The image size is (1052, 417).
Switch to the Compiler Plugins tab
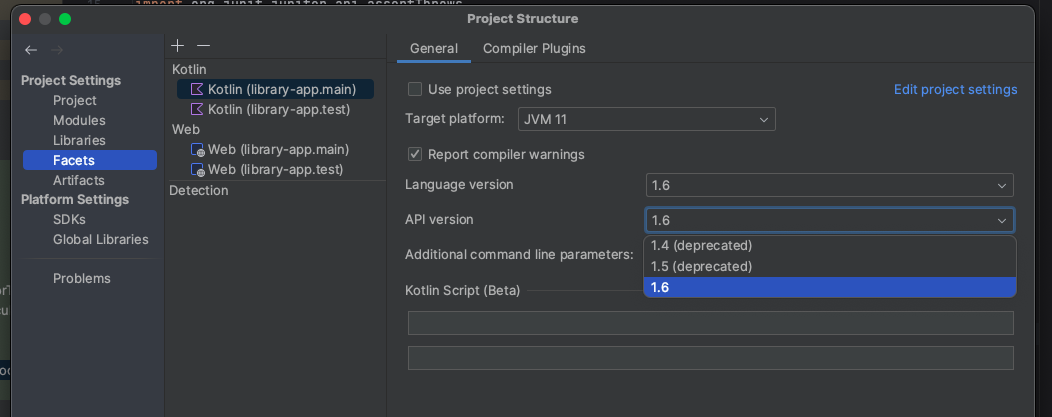pos(534,48)
